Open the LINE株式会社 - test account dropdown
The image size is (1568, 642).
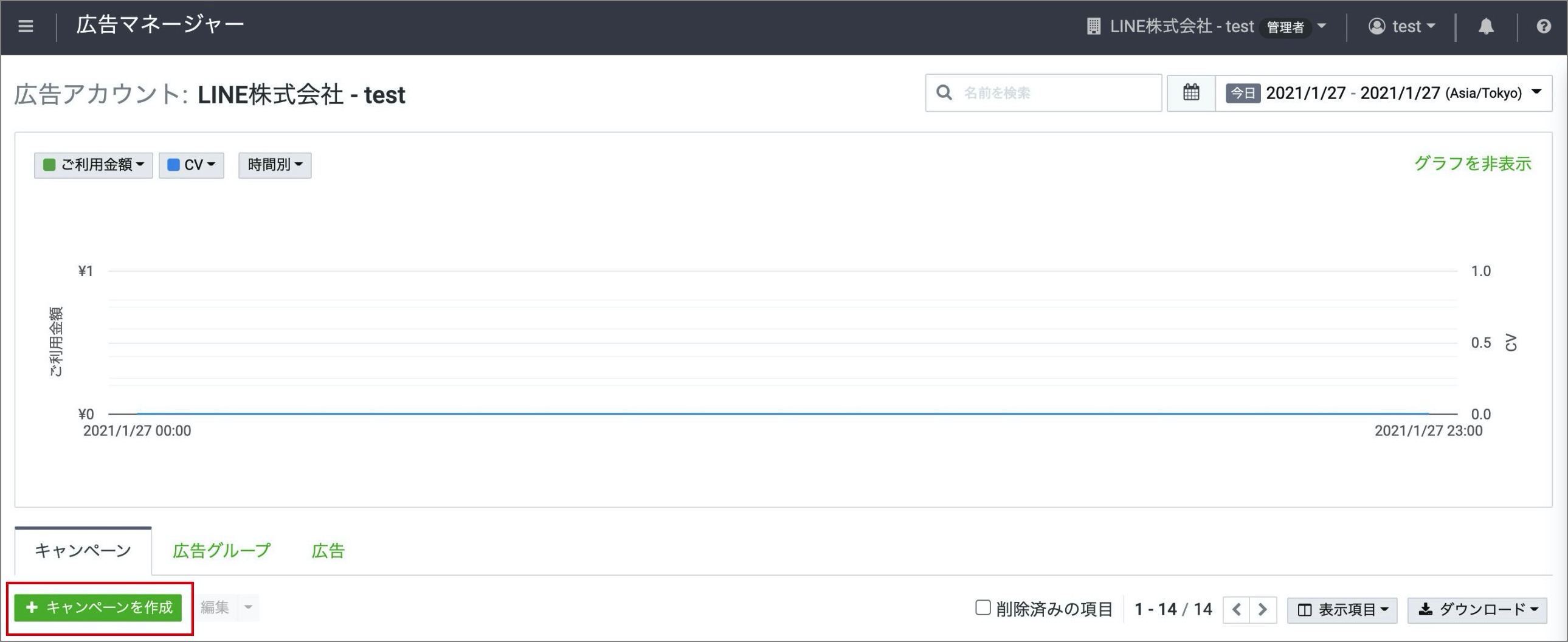(1206, 26)
